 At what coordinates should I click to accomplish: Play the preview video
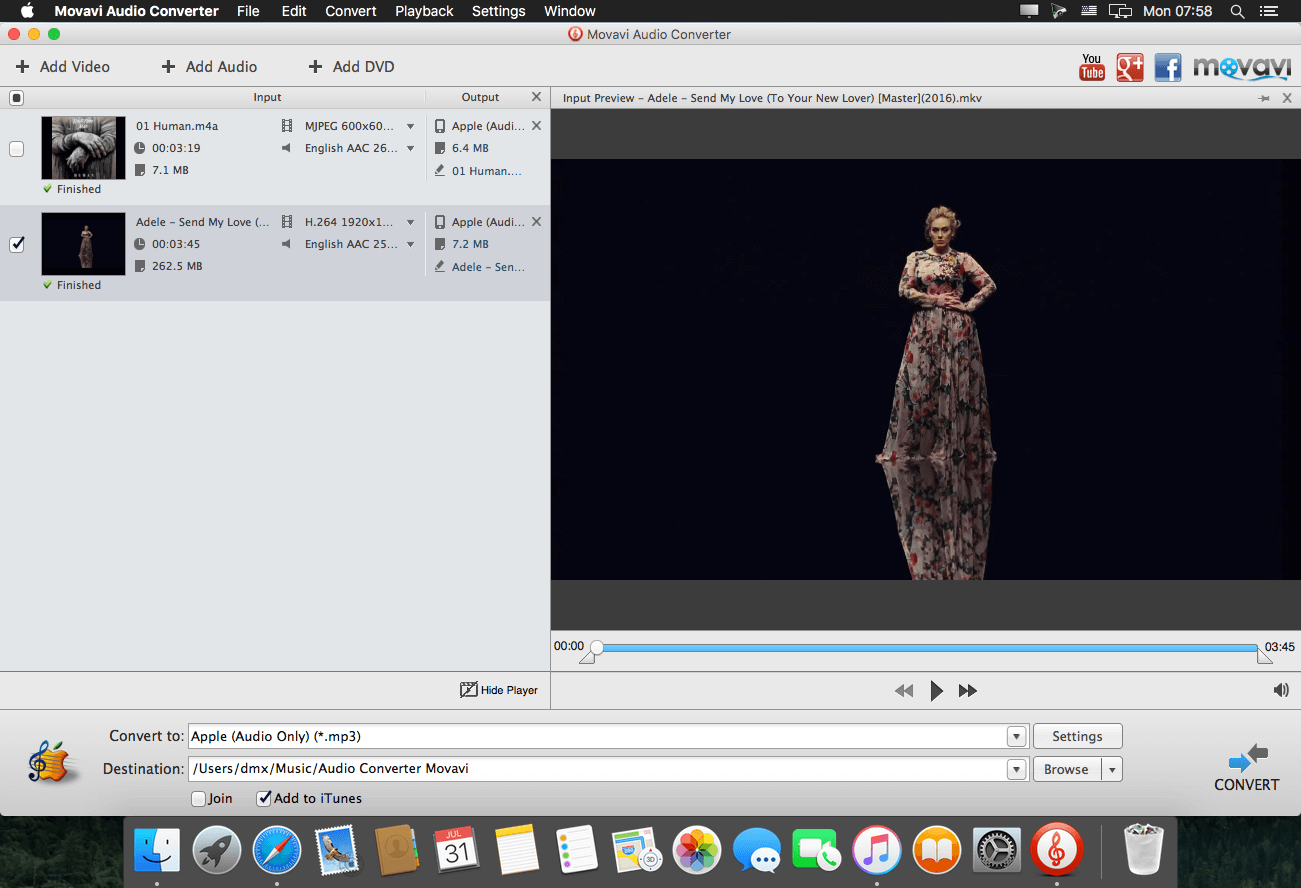click(x=936, y=690)
